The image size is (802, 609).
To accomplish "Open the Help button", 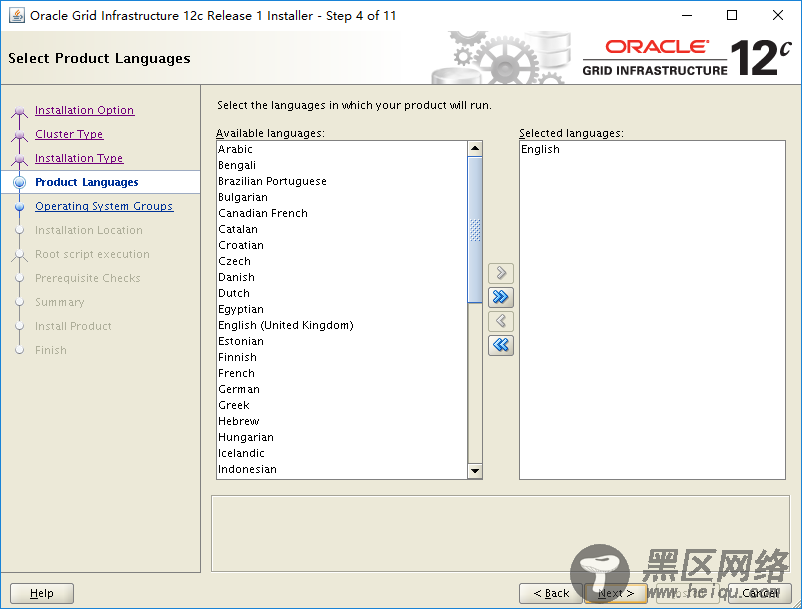I will 42,593.
